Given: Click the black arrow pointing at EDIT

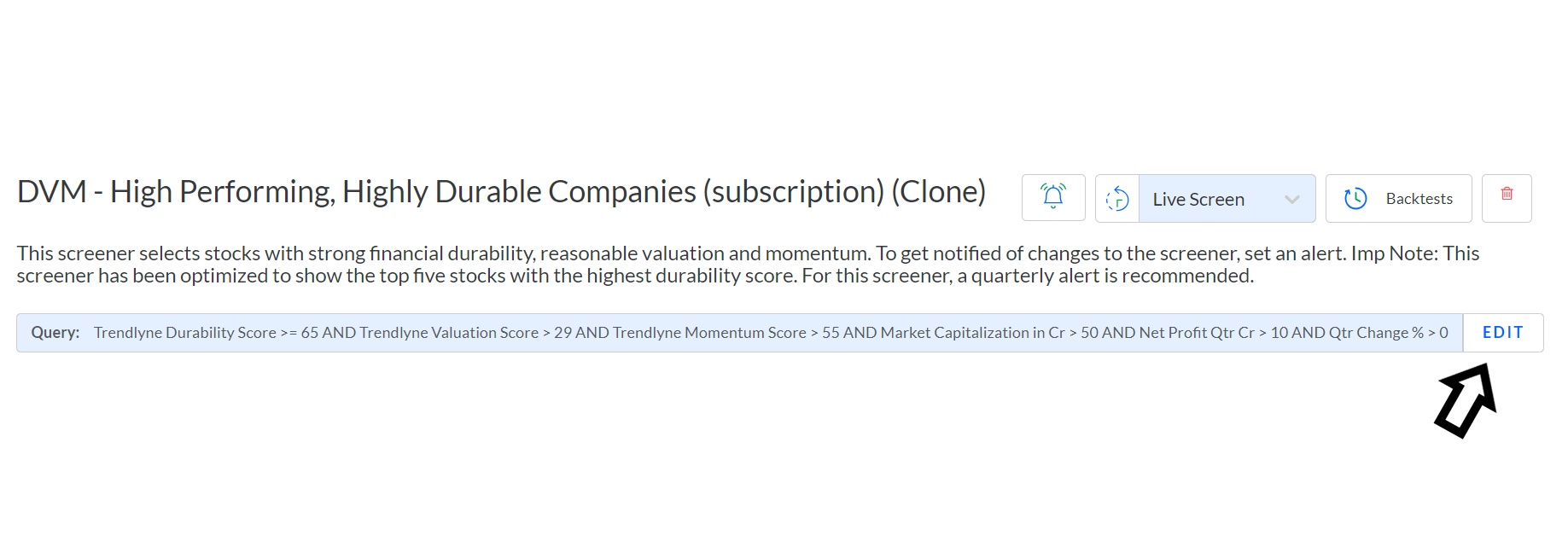Looking at the screenshot, I should click(1466, 400).
